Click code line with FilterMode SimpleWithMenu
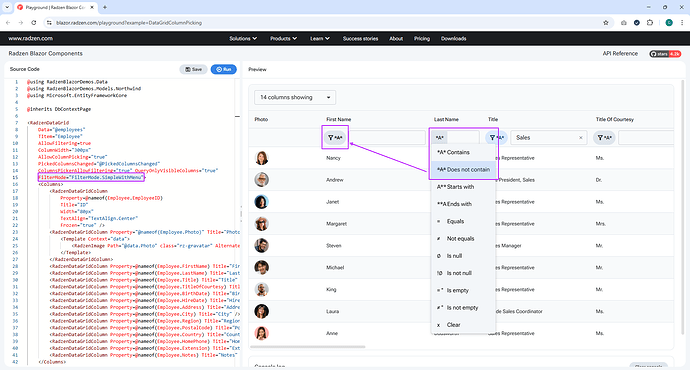The image size is (690, 370). (x=91, y=177)
